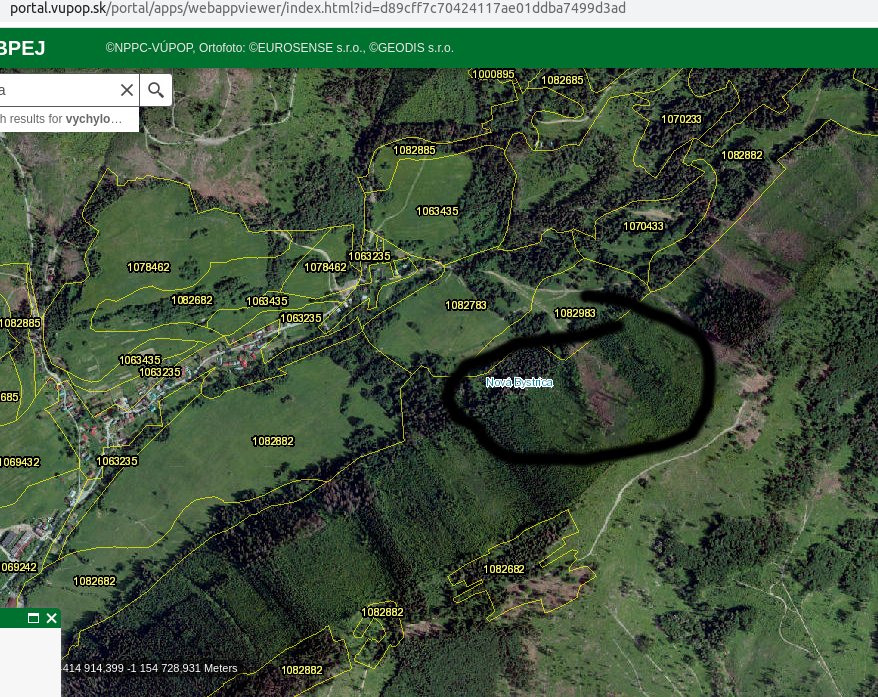
Task: Click map parcel labeled 1082685
Action: (562, 80)
